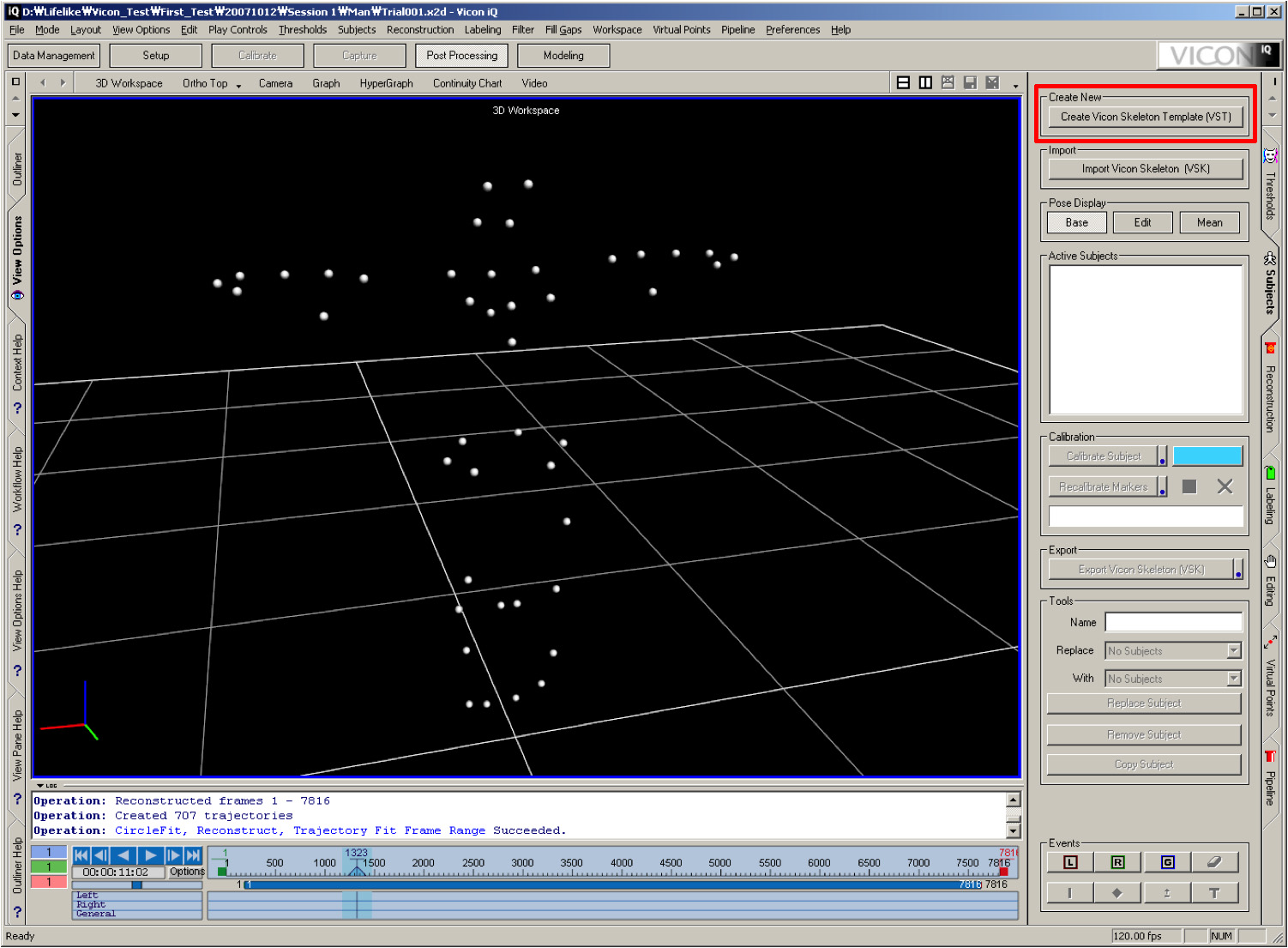Step forward one frame
The height and width of the screenshot is (948, 1288).
173,855
